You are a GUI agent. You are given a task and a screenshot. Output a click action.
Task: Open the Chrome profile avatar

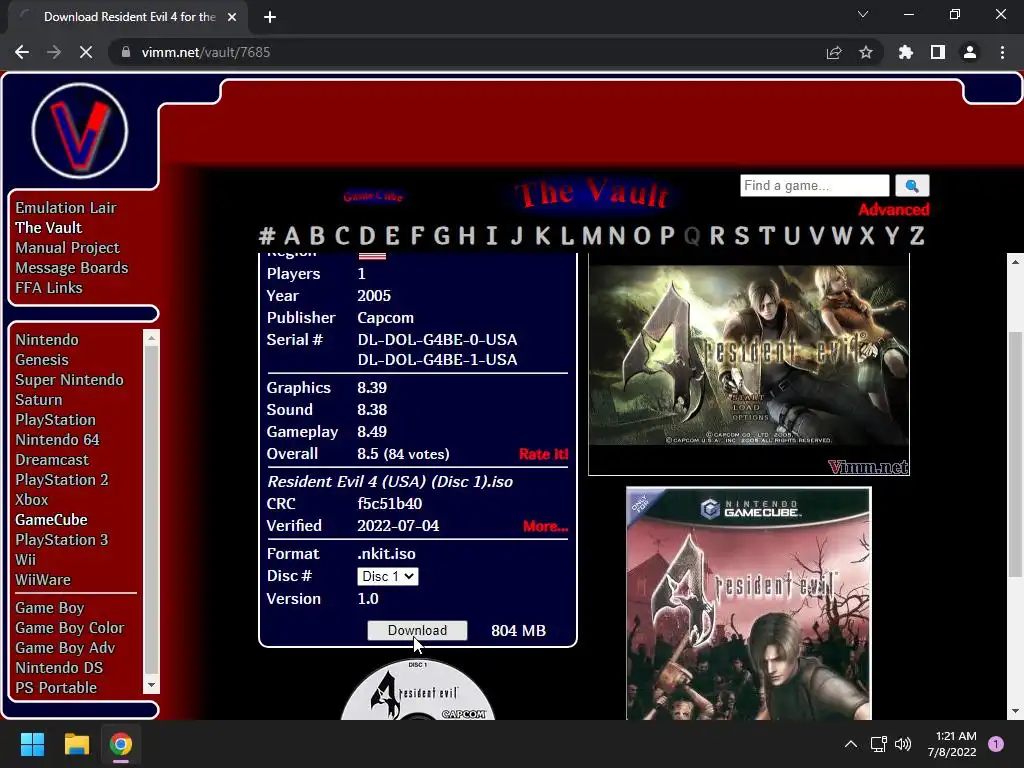tap(969, 52)
